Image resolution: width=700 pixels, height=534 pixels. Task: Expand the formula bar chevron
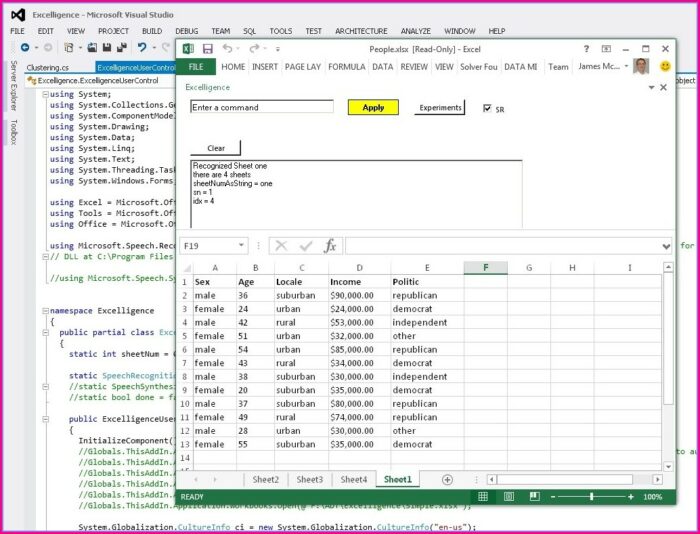tap(666, 246)
